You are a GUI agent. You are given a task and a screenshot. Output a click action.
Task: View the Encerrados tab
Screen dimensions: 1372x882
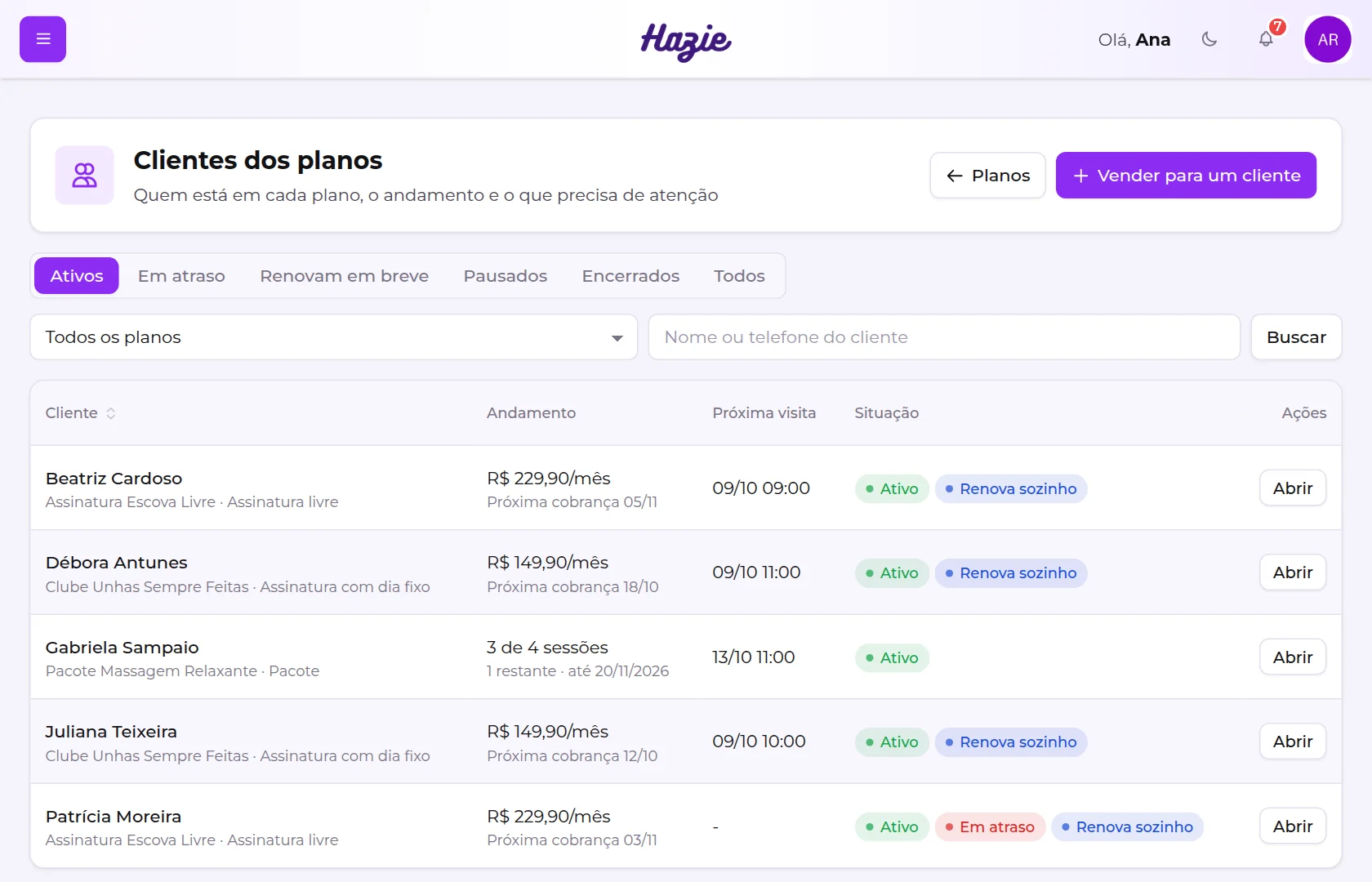[630, 276]
